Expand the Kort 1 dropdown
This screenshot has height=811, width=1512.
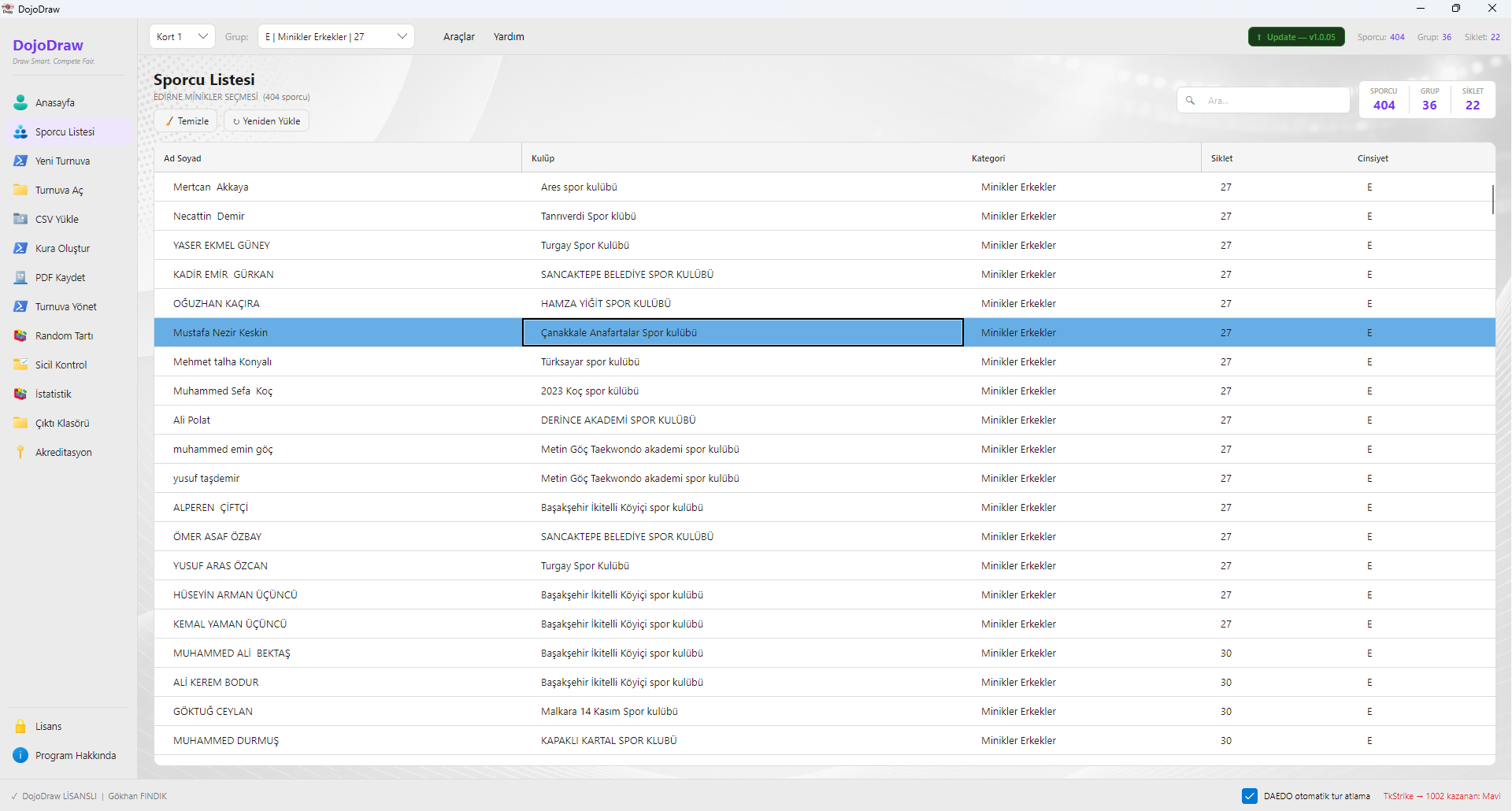click(182, 36)
